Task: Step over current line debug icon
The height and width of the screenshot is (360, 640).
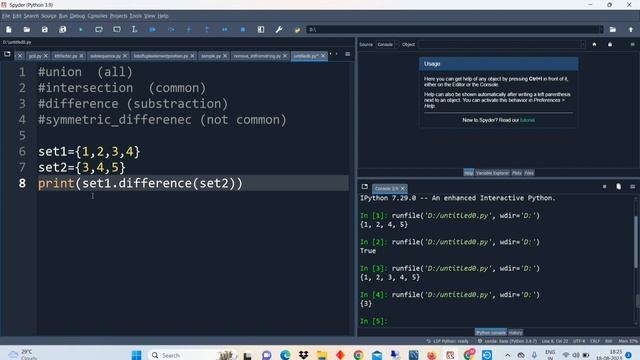Action: coord(171,29)
